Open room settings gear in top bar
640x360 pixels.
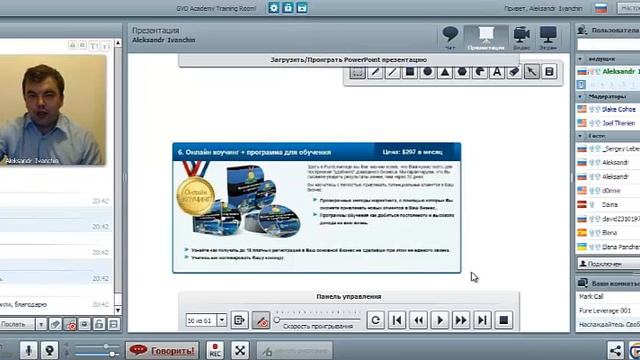point(273,8)
